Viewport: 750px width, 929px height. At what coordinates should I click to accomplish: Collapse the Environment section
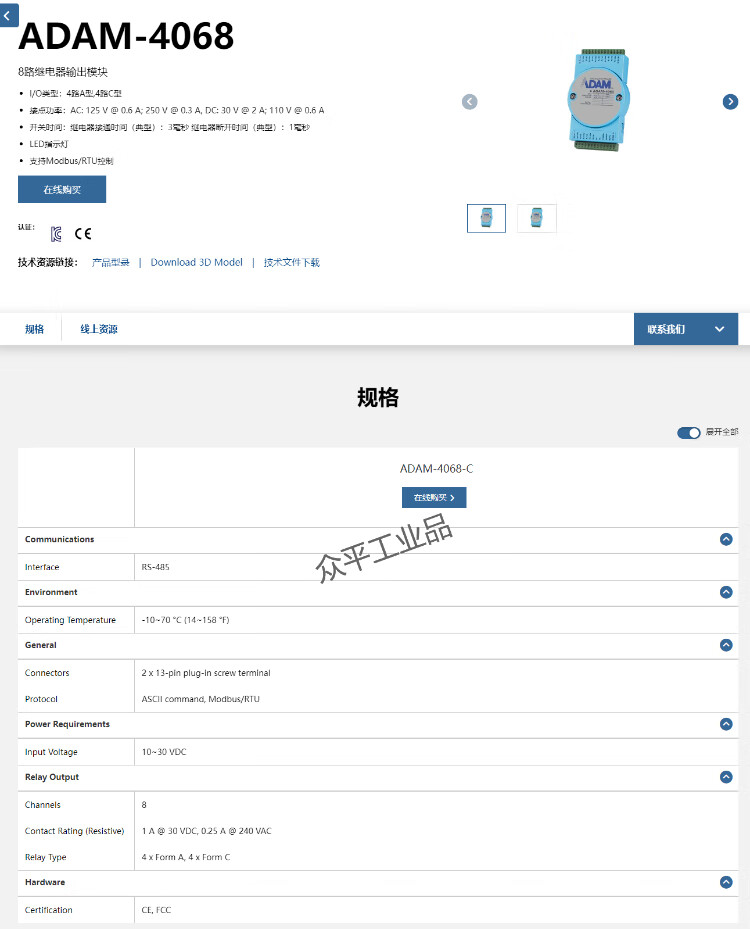[x=726, y=592]
